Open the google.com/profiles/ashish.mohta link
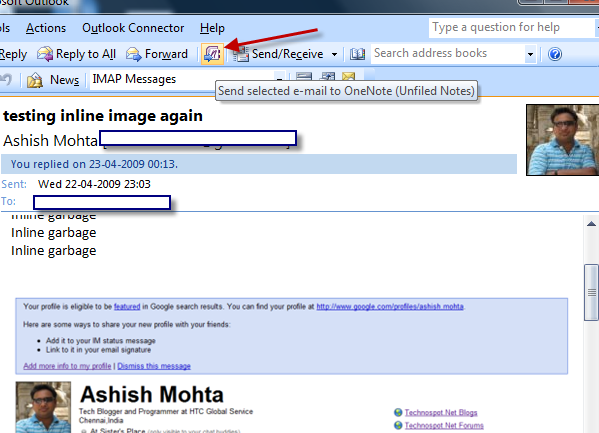This screenshot has height=433, width=599. 390,307
